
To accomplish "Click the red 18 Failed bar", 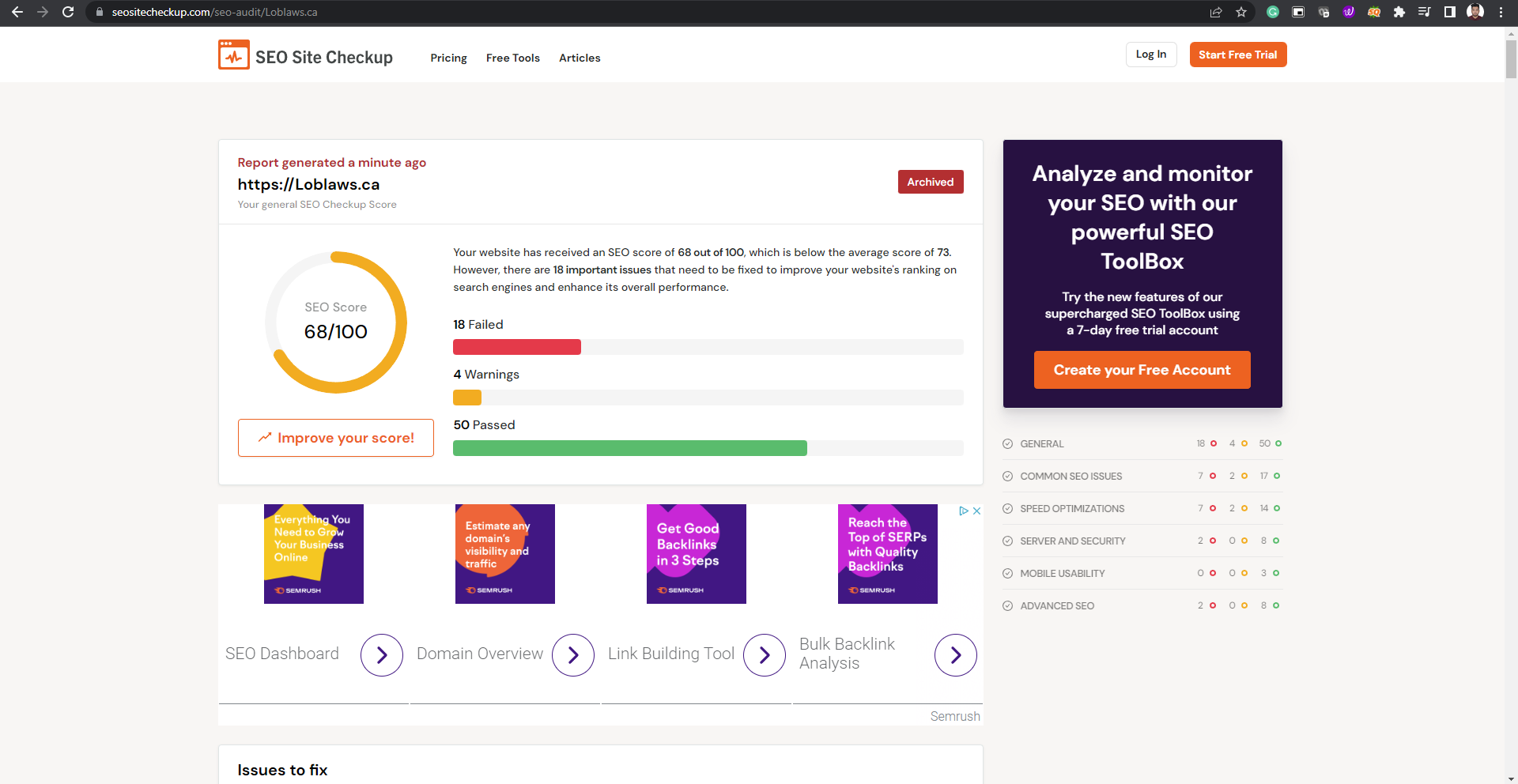I will [x=517, y=347].
